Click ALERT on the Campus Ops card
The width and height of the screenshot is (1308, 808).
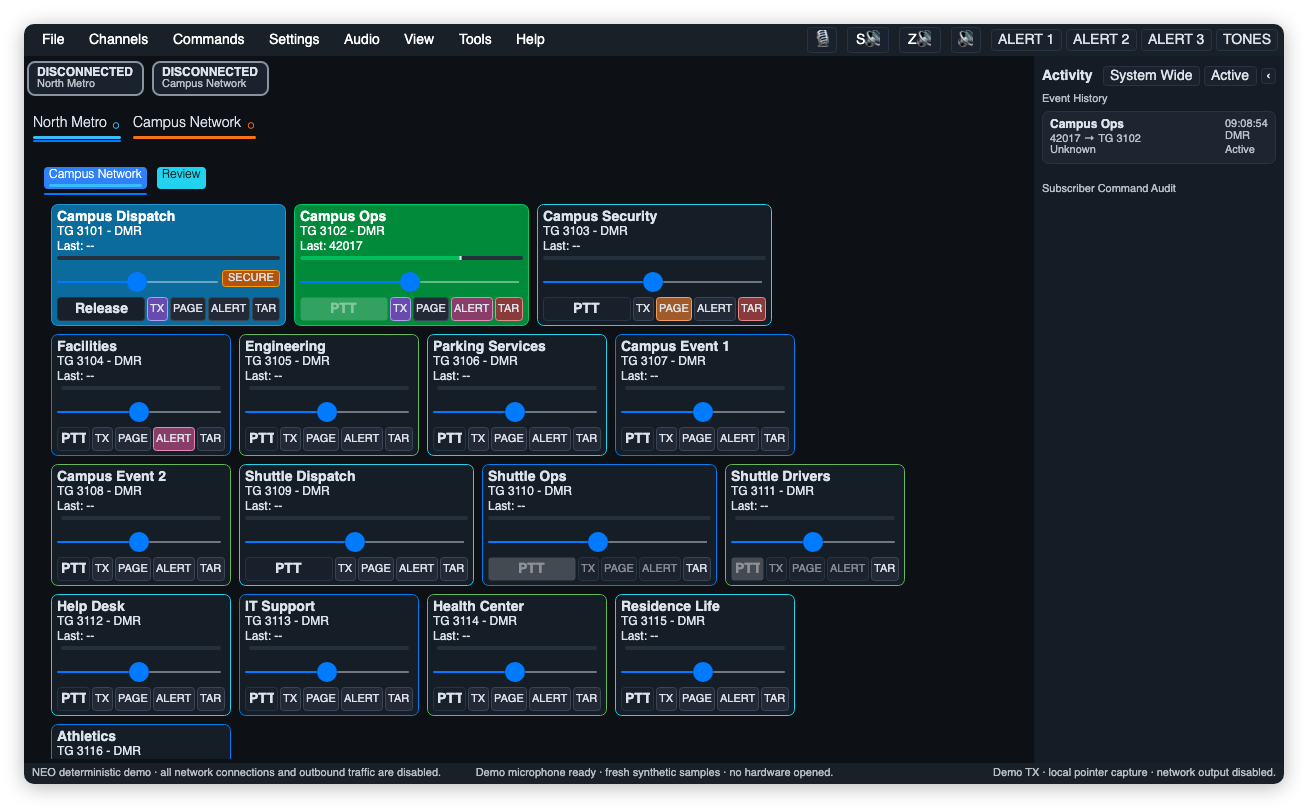[471, 308]
